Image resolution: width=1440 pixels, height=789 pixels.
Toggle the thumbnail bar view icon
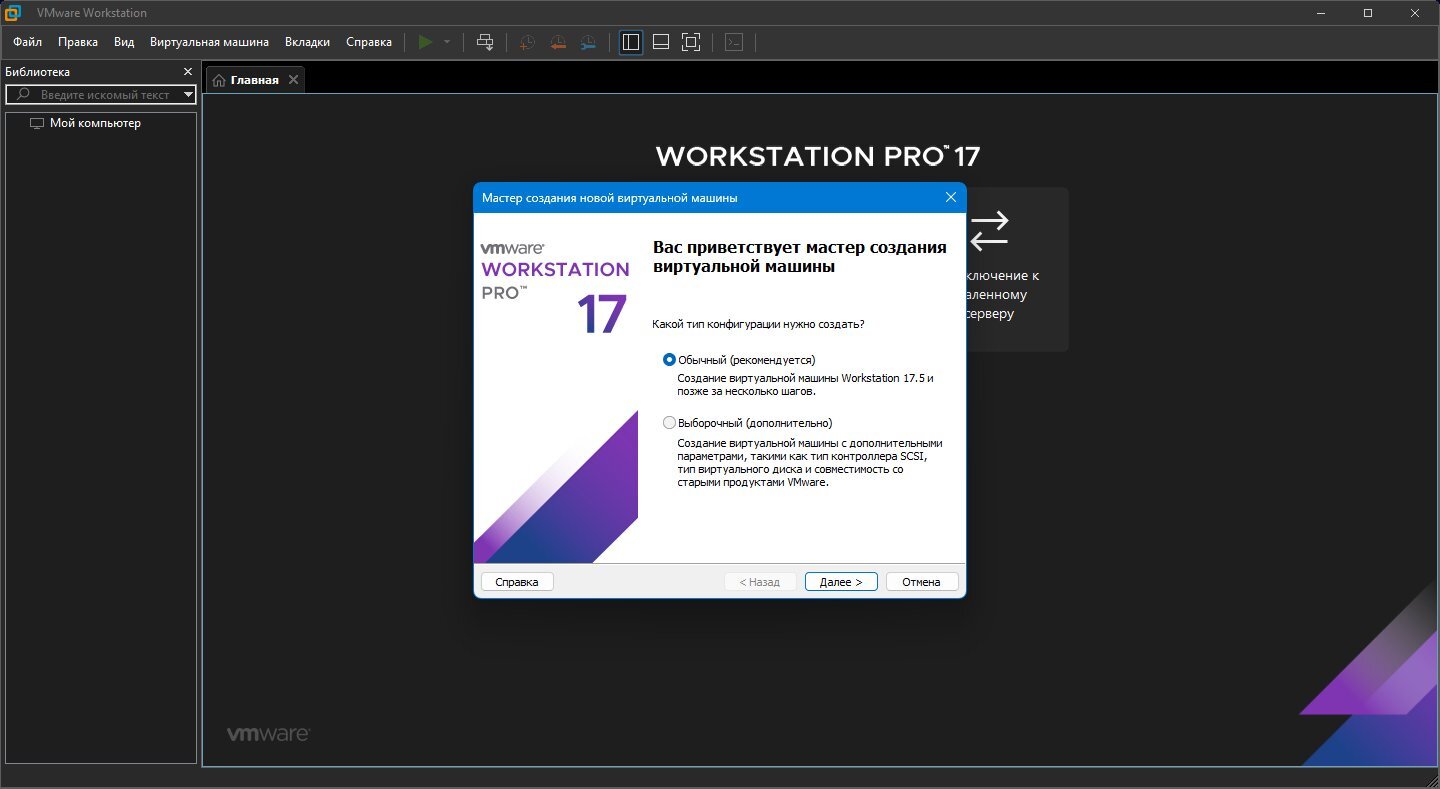point(661,42)
